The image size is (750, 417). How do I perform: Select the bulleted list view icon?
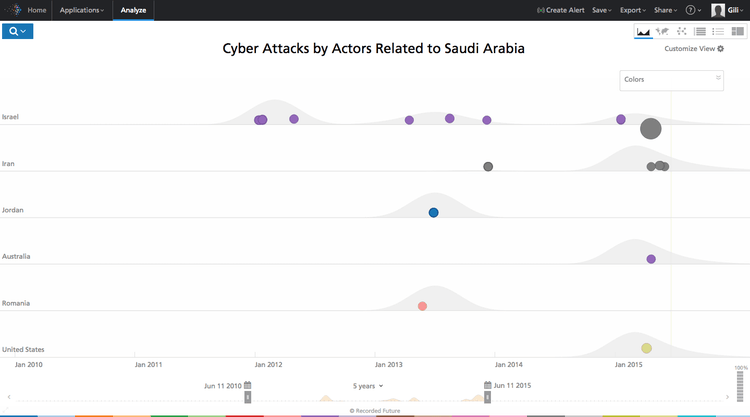pyautogui.click(x=718, y=32)
